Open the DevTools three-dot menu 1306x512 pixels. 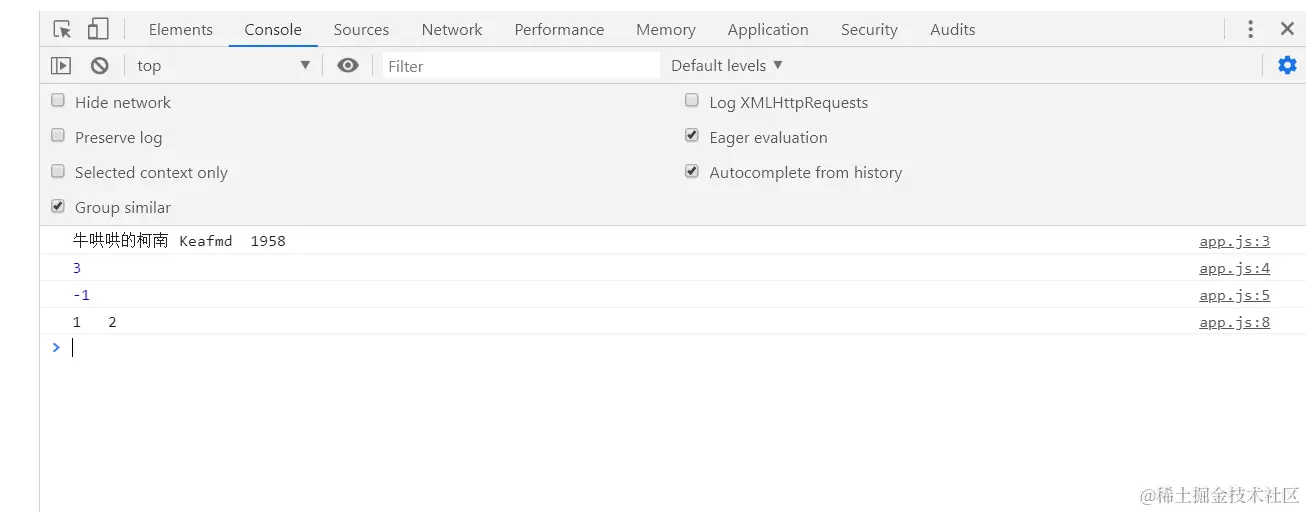[x=1250, y=29]
